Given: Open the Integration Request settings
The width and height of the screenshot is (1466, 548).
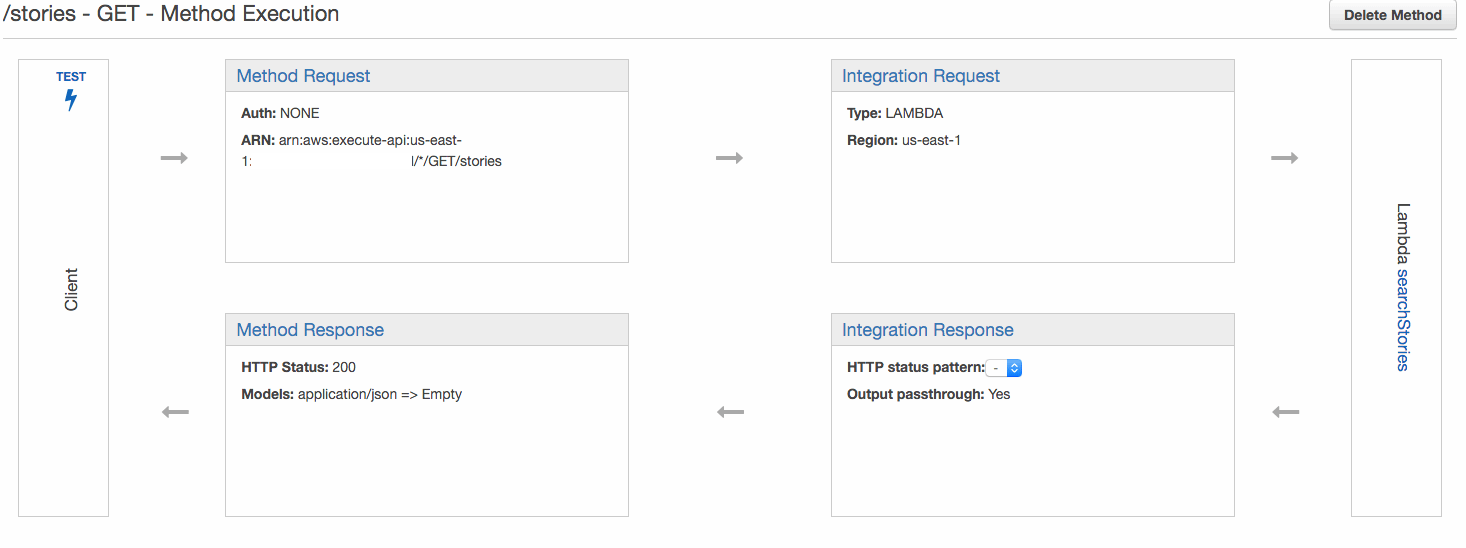Looking at the screenshot, I should tap(921, 76).
